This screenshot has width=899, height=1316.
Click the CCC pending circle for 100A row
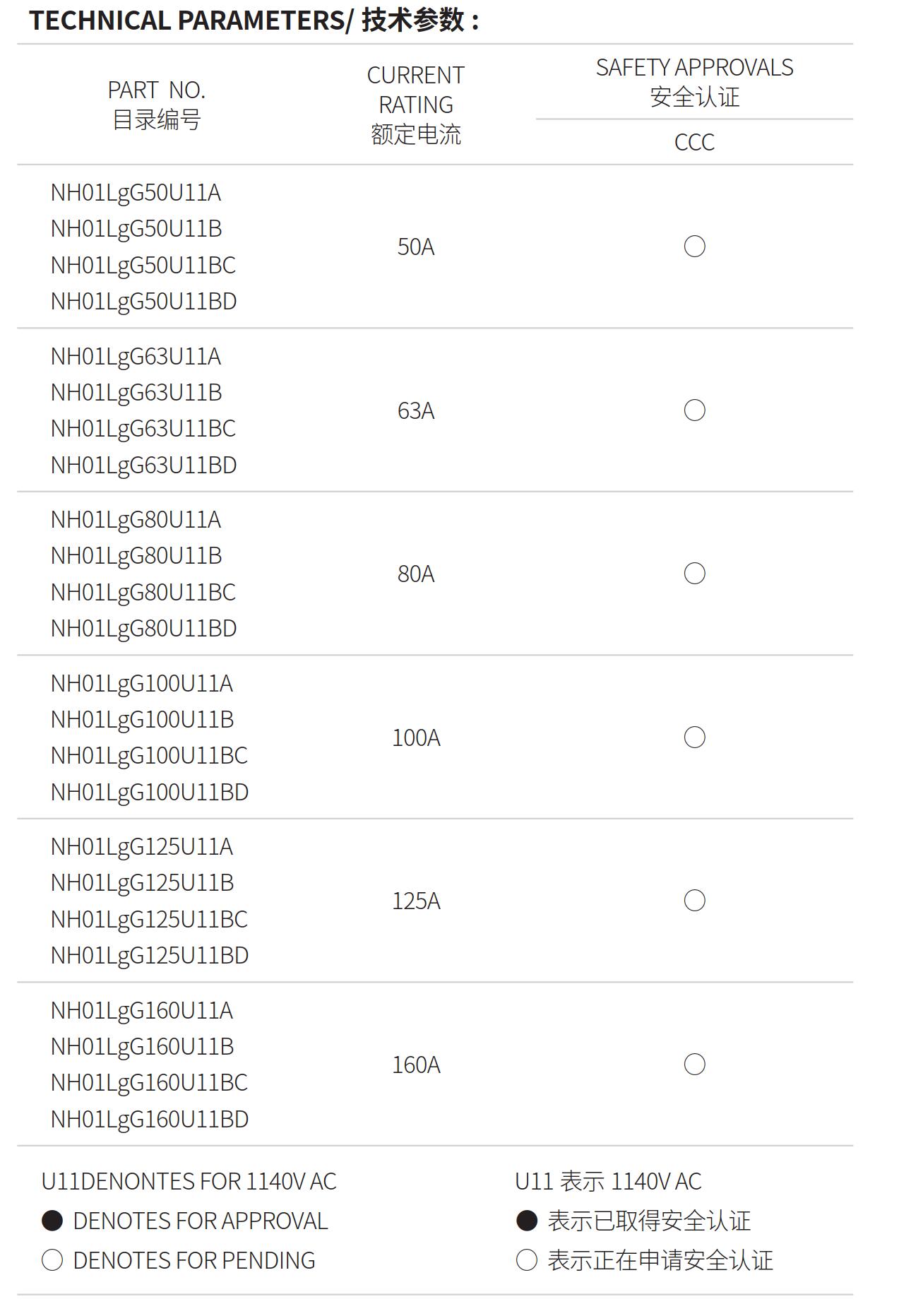[694, 737]
